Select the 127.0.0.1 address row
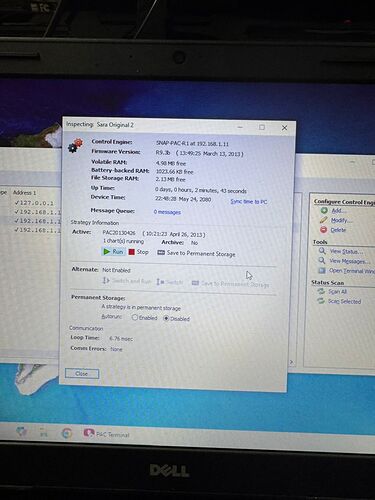 [34, 203]
